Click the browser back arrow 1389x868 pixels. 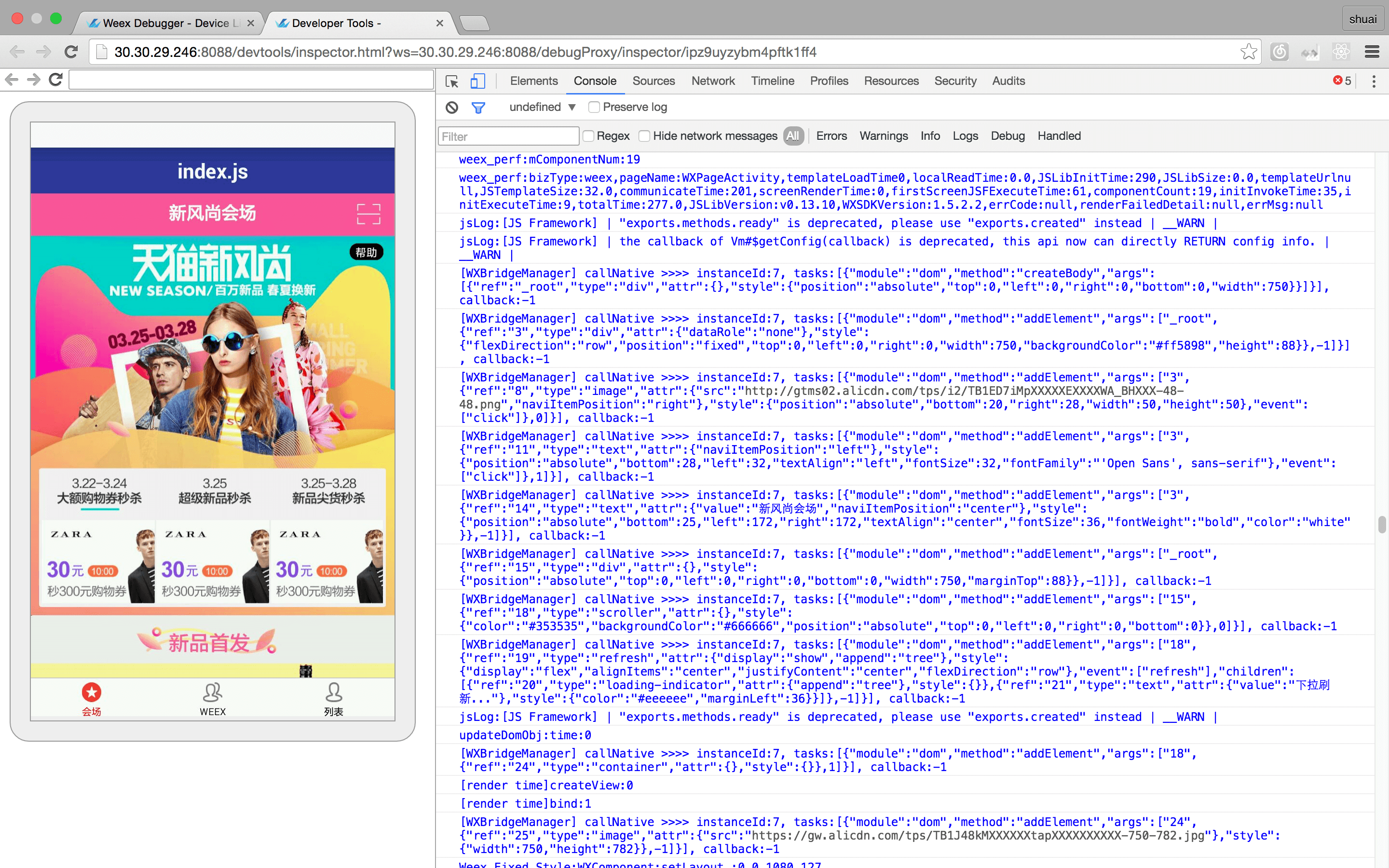[17, 52]
